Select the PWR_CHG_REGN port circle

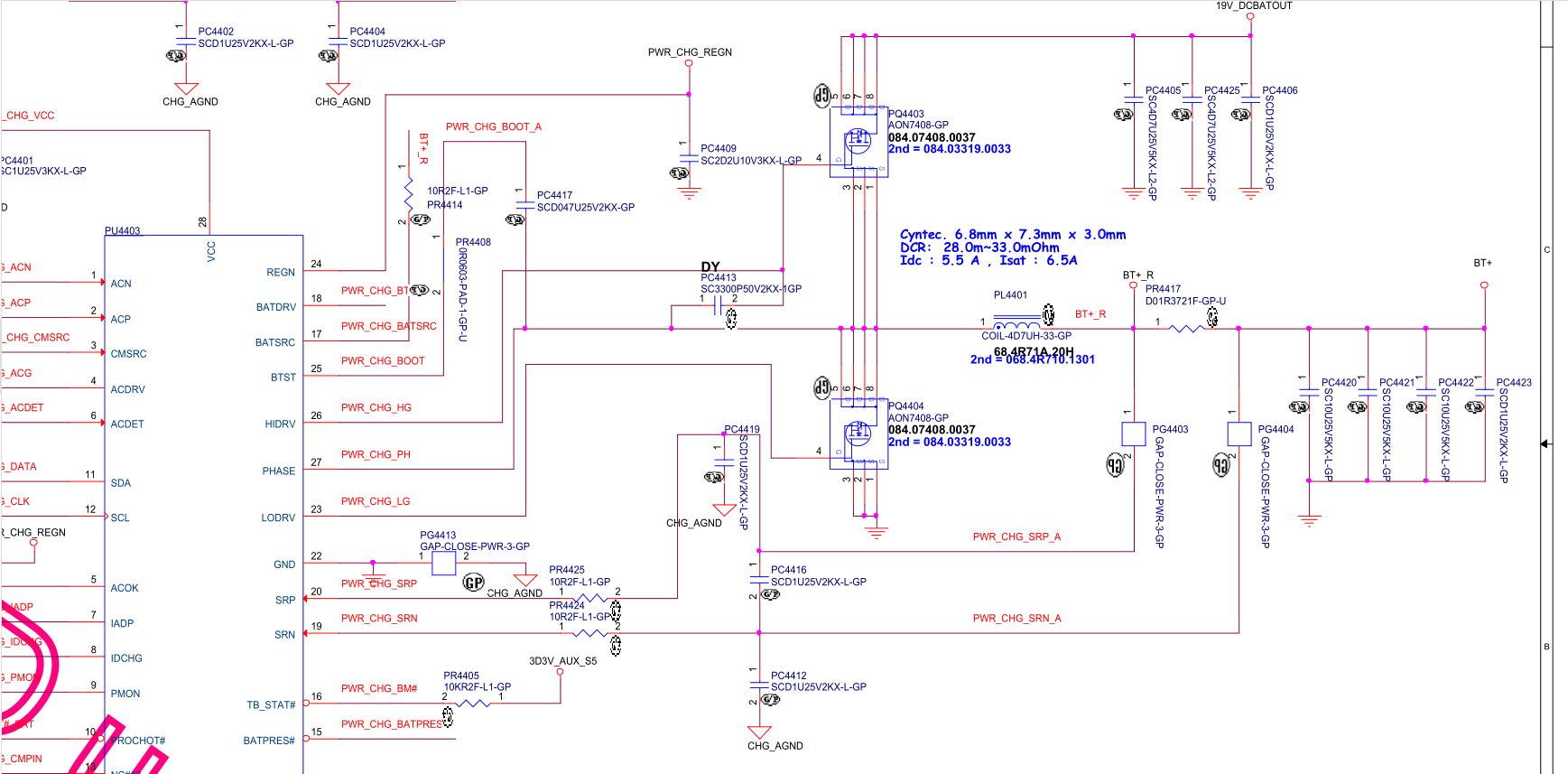[x=689, y=63]
